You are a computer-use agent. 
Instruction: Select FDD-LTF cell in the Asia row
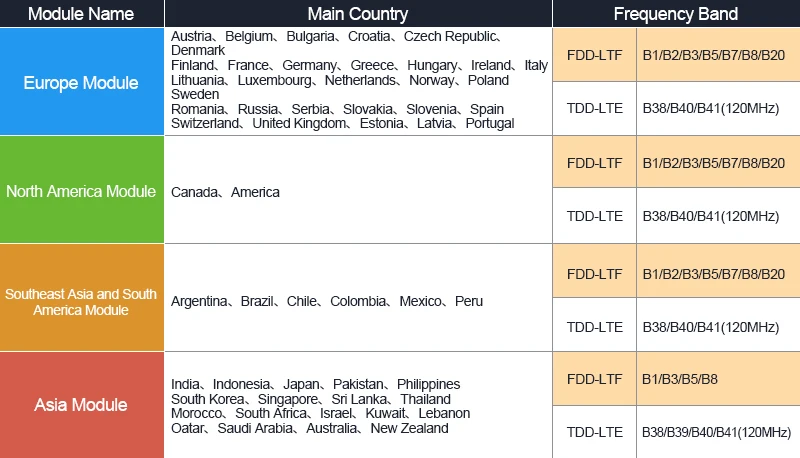[x=594, y=379]
